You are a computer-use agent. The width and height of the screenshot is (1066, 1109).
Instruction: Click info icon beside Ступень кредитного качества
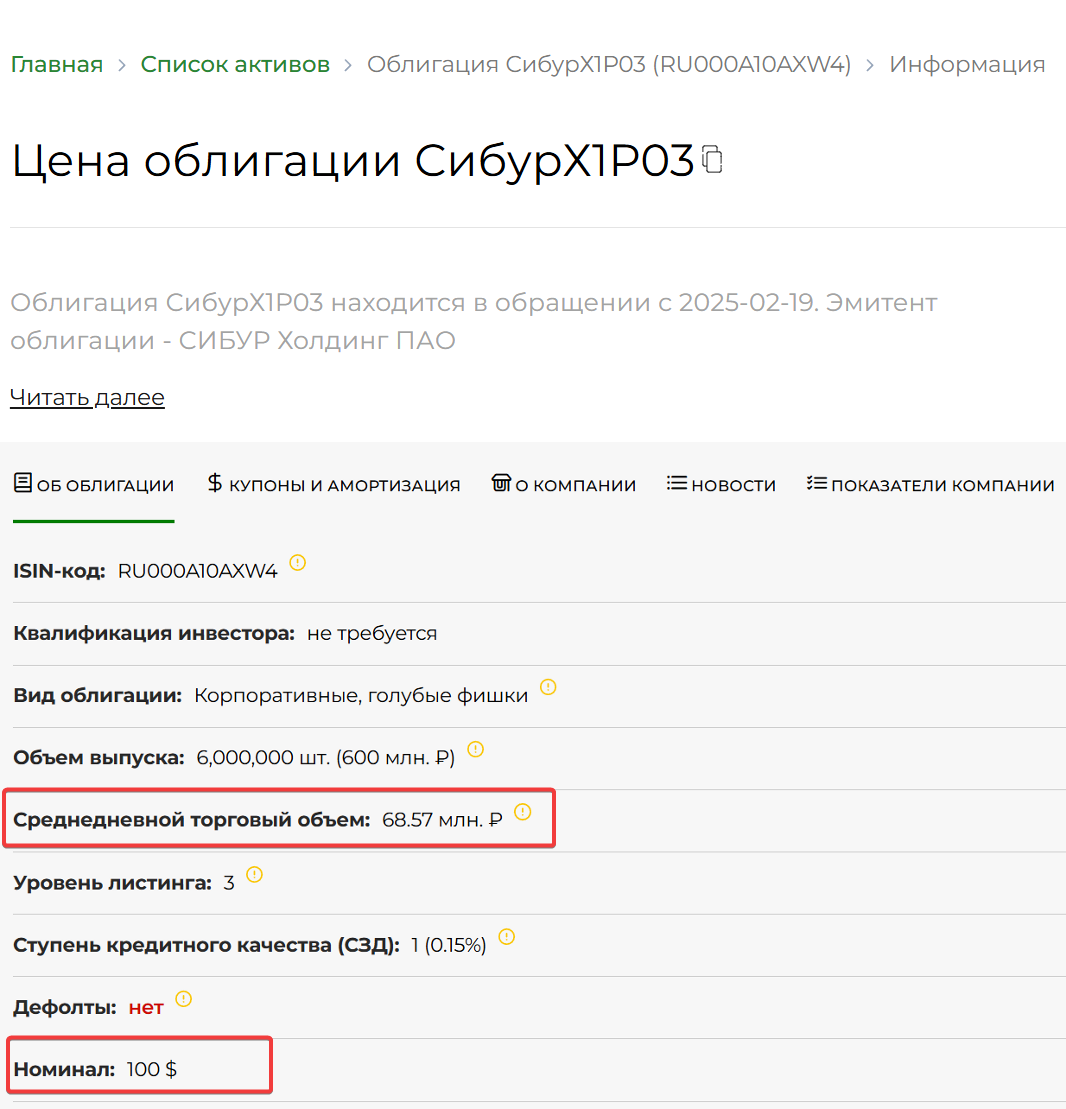[507, 936]
